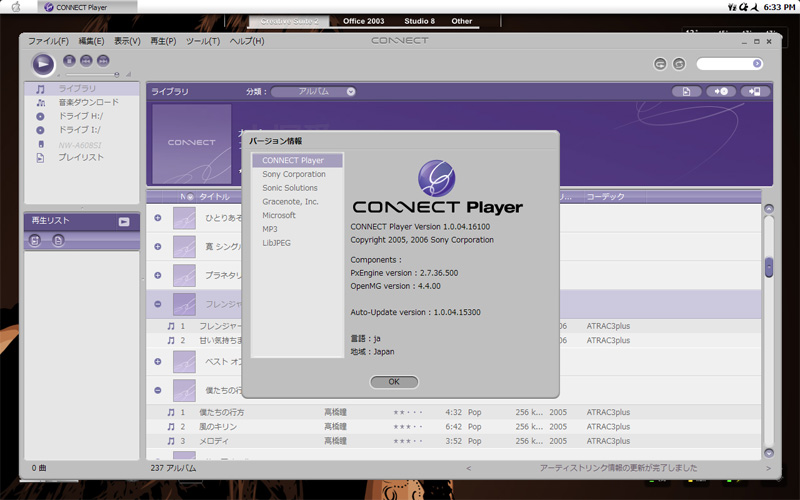Select Microsoft in version list
800x500 pixels.
tap(297, 216)
